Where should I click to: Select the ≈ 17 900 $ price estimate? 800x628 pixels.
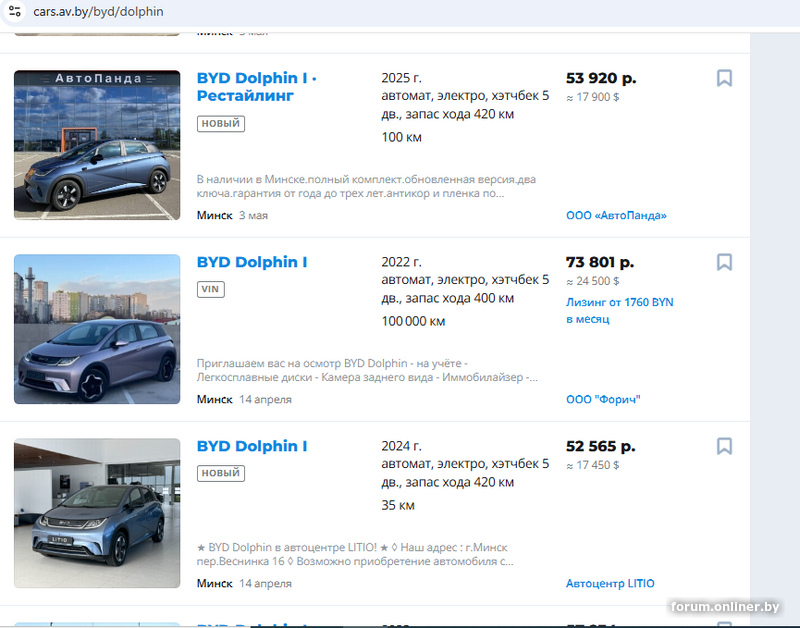592,97
